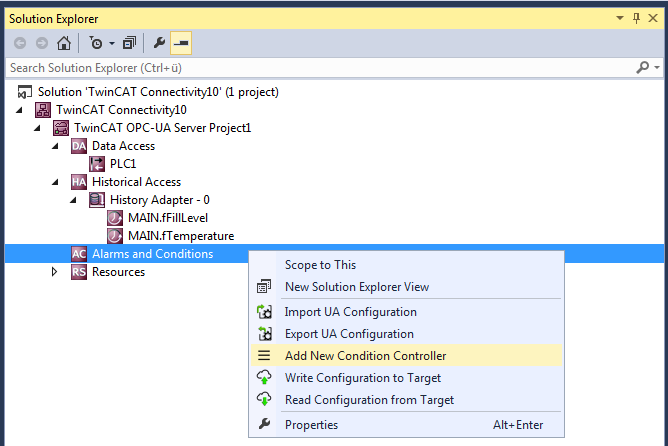Click the Properties wrench icon in context menu

(x=264, y=424)
